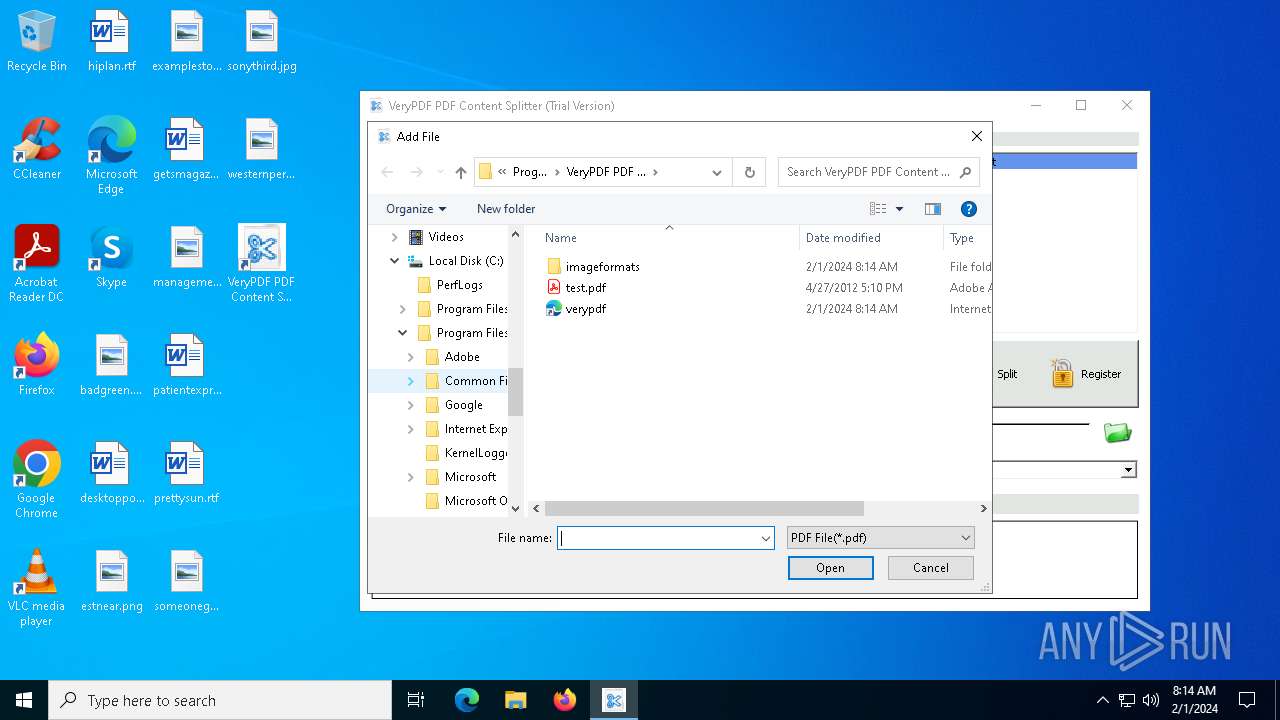Expand the Microsoft folder node

click(410, 477)
